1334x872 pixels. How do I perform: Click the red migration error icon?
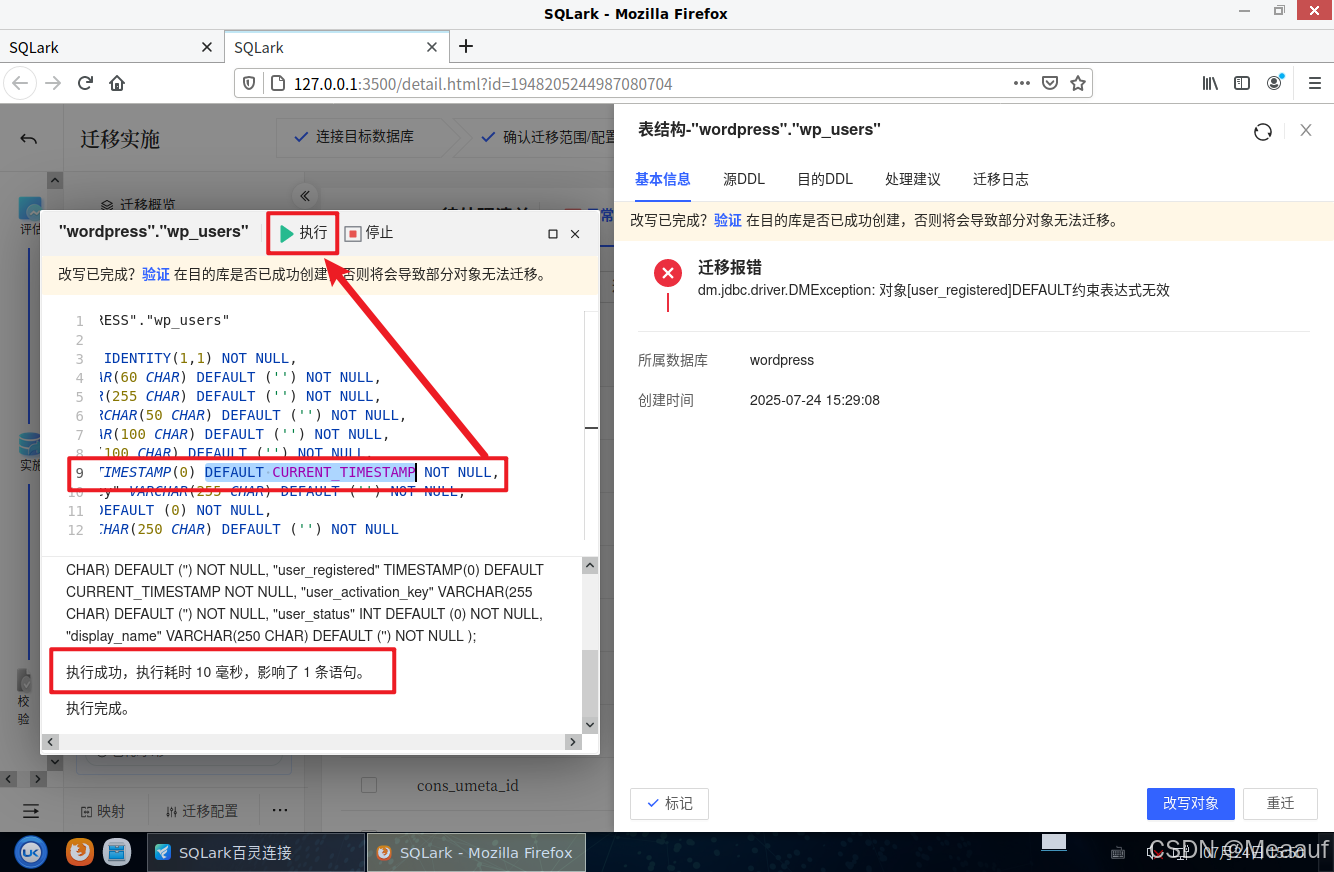point(668,272)
